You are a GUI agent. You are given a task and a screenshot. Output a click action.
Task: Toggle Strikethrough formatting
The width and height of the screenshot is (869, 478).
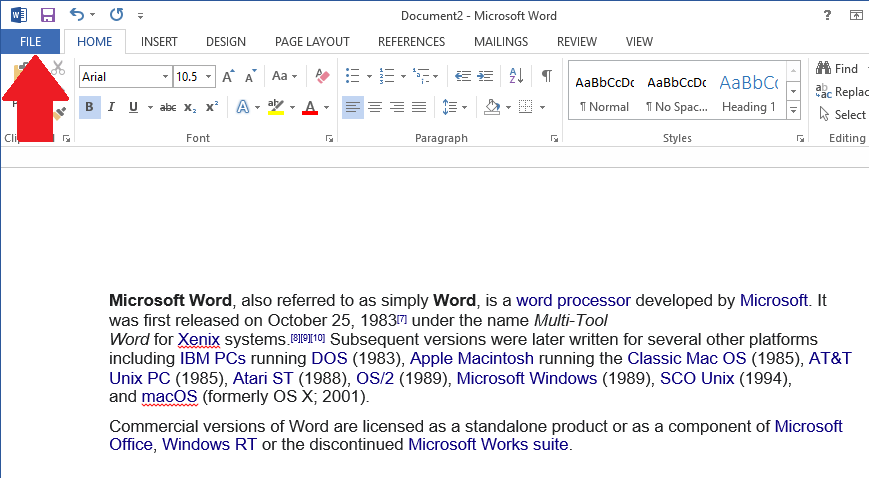tap(168, 108)
